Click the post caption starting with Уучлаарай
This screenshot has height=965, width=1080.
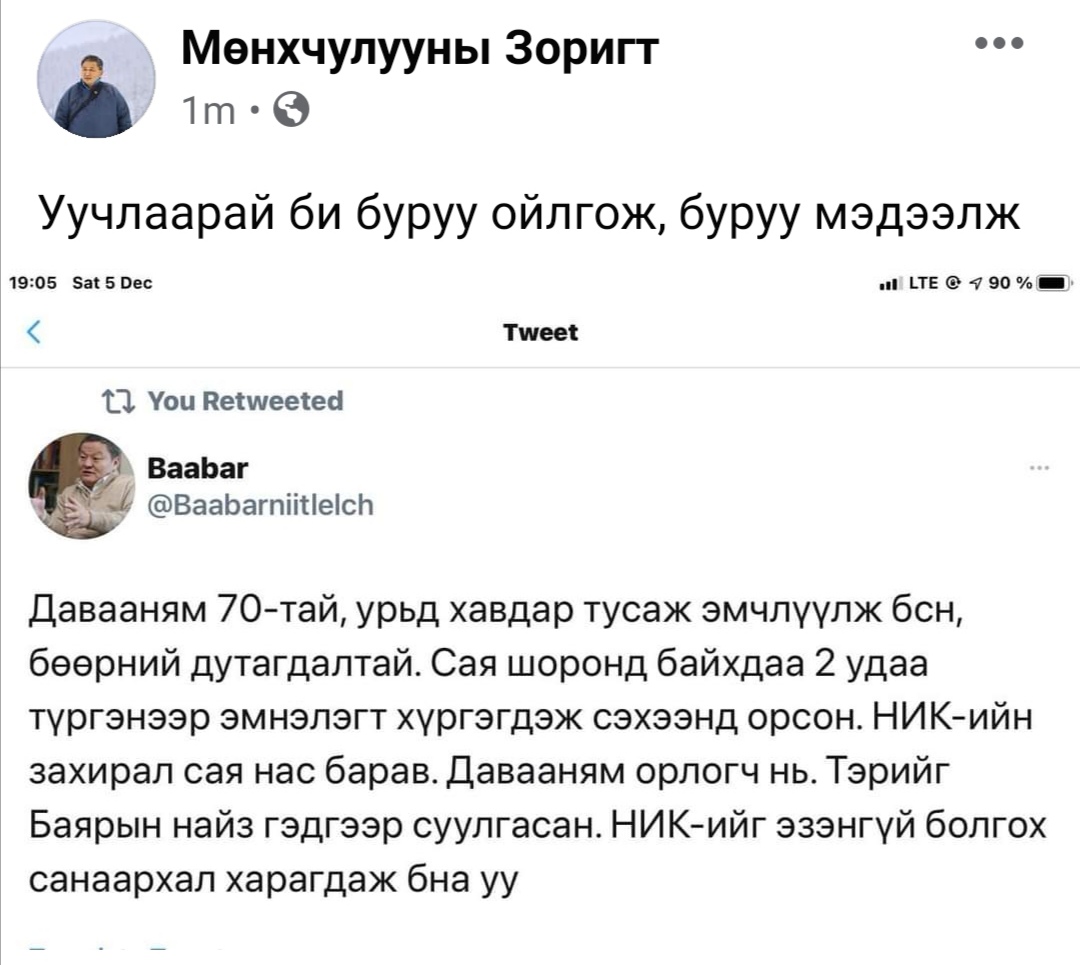pos(529,211)
